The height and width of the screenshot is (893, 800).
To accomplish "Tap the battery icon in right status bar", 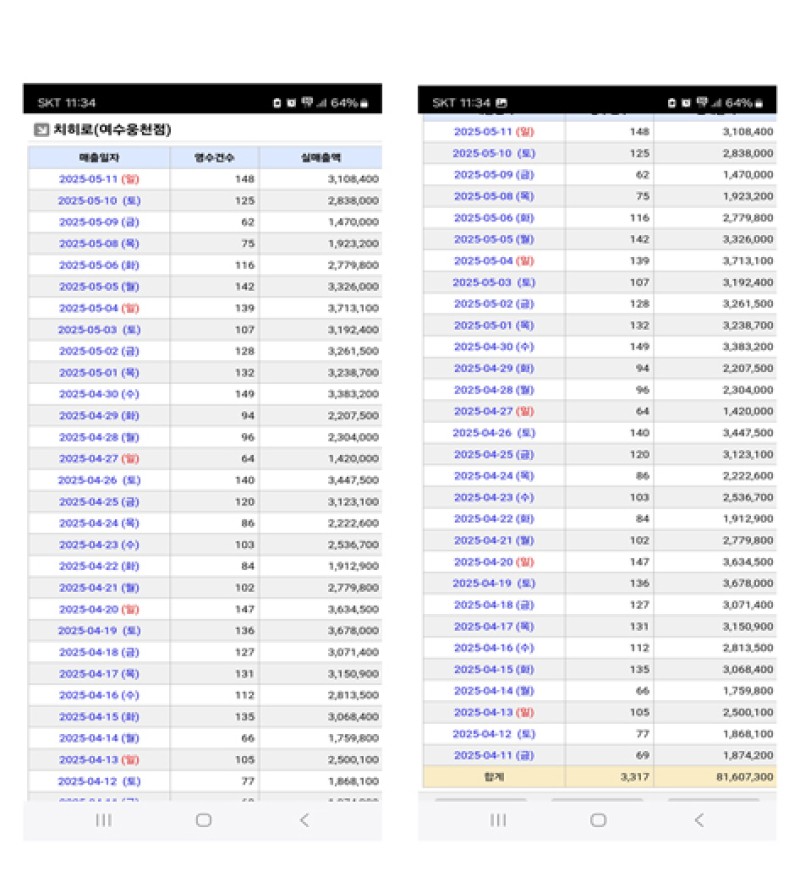I will pyautogui.click(x=759, y=103).
